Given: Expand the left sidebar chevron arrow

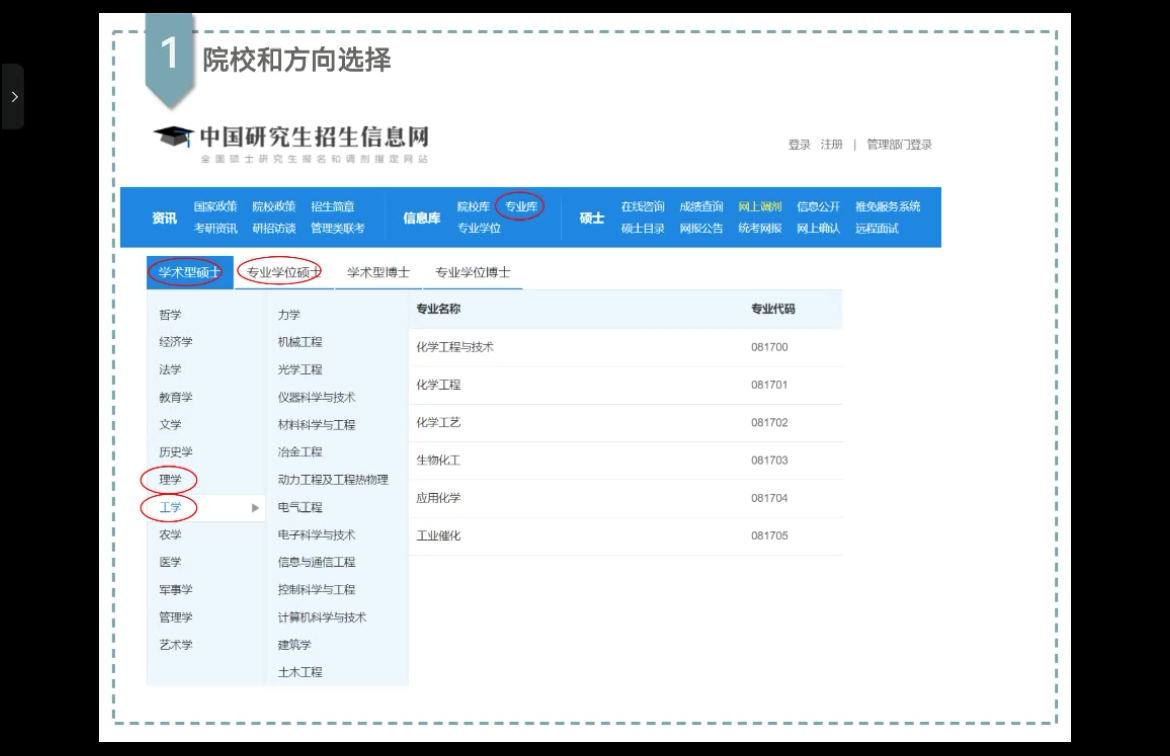Looking at the screenshot, I should (x=13, y=97).
